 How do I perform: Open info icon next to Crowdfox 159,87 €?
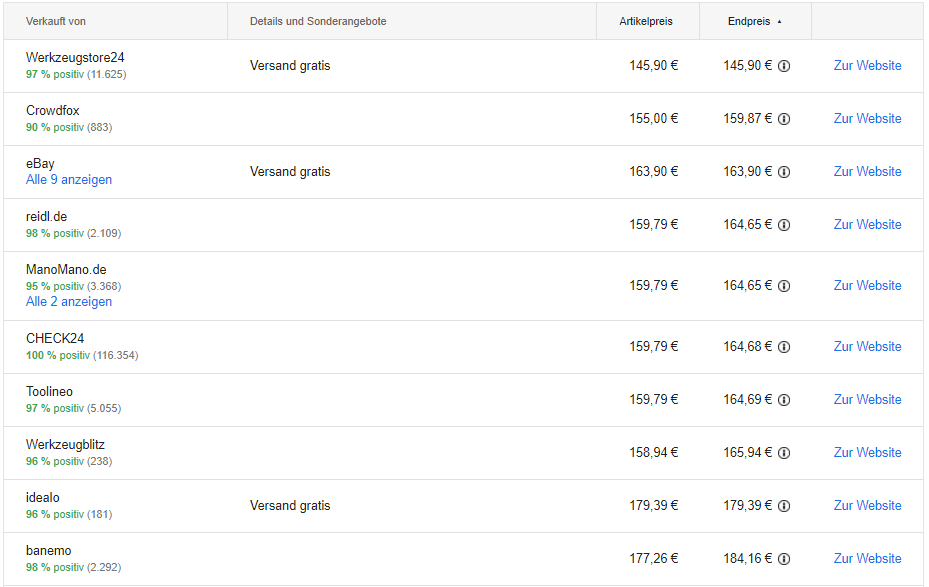(783, 119)
